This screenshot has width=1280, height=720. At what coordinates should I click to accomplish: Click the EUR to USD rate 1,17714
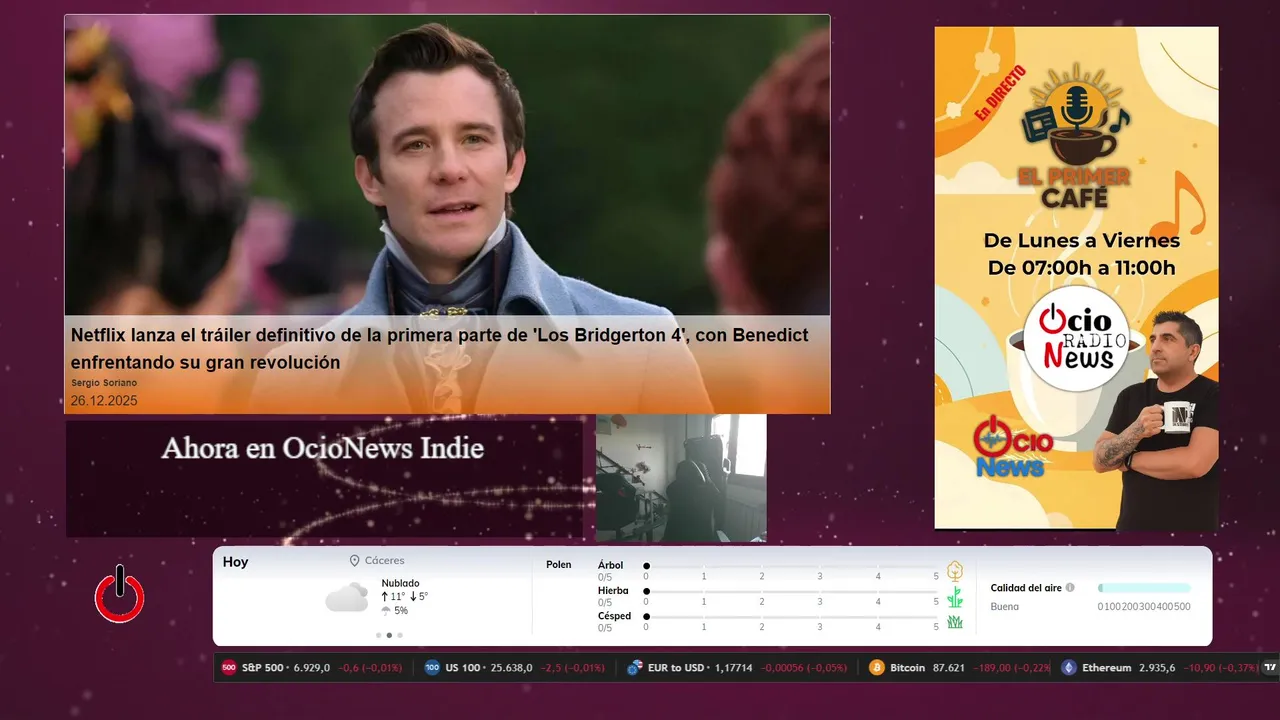pyautogui.click(x=735, y=668)
